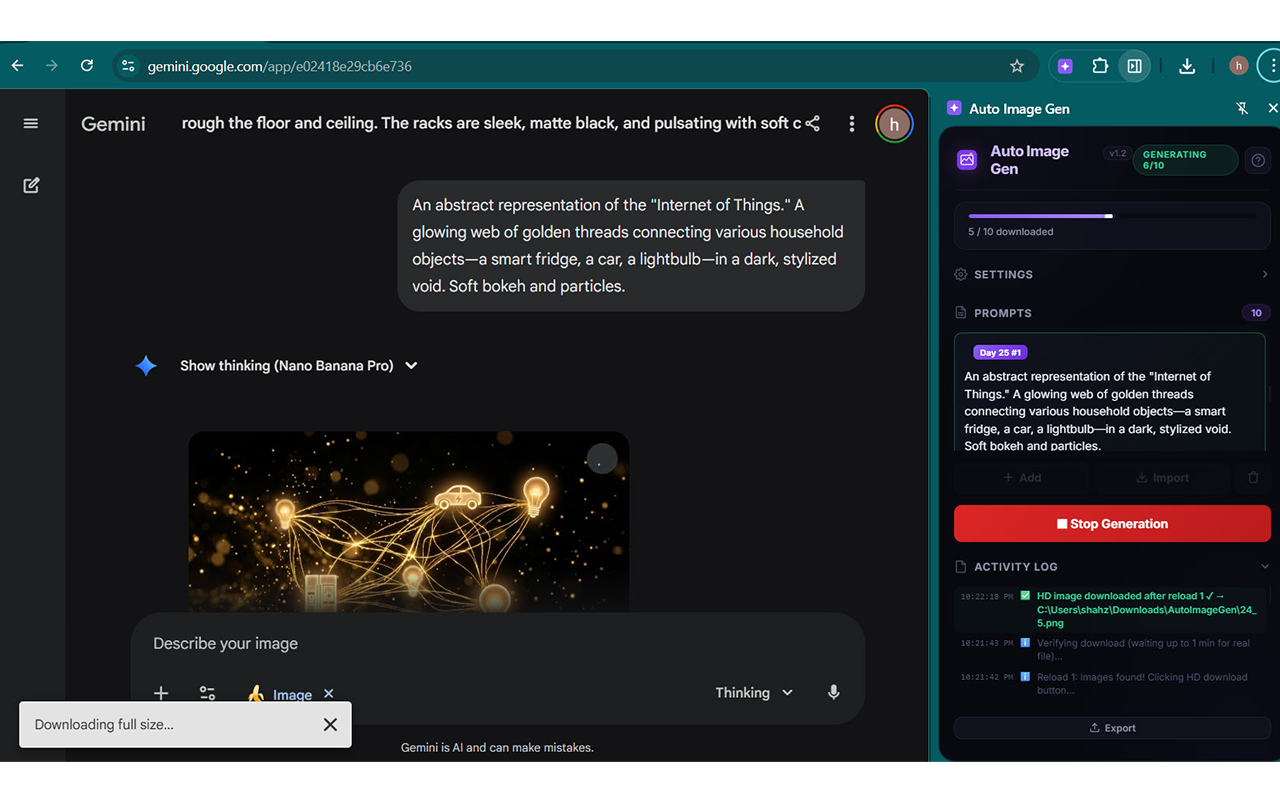Use the microphone for voice input
The image size is (1280, 800).
click(x=834, y=693)
